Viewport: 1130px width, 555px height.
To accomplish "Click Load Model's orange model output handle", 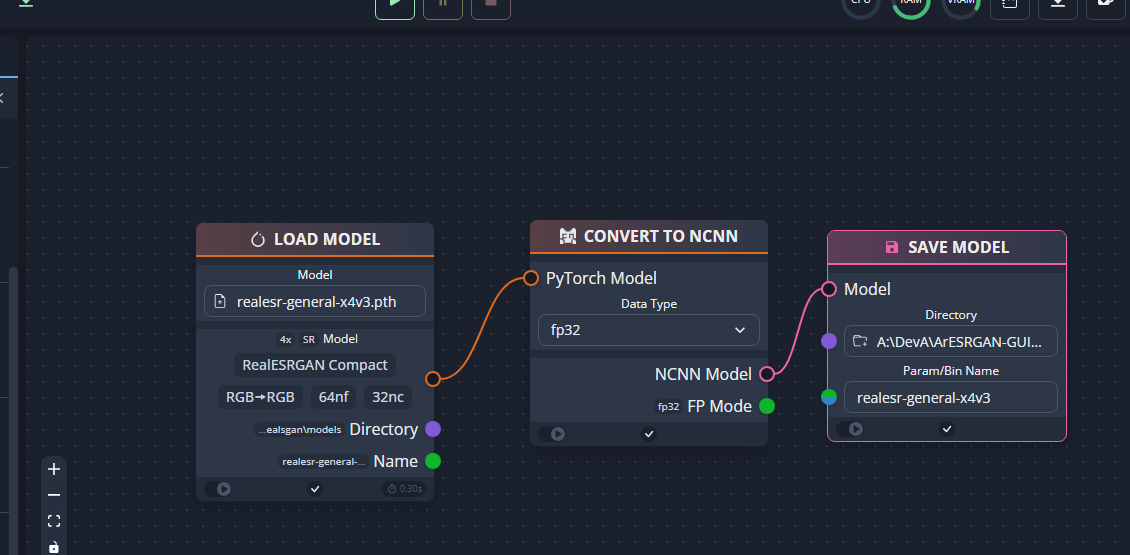I will pos(432,379).
